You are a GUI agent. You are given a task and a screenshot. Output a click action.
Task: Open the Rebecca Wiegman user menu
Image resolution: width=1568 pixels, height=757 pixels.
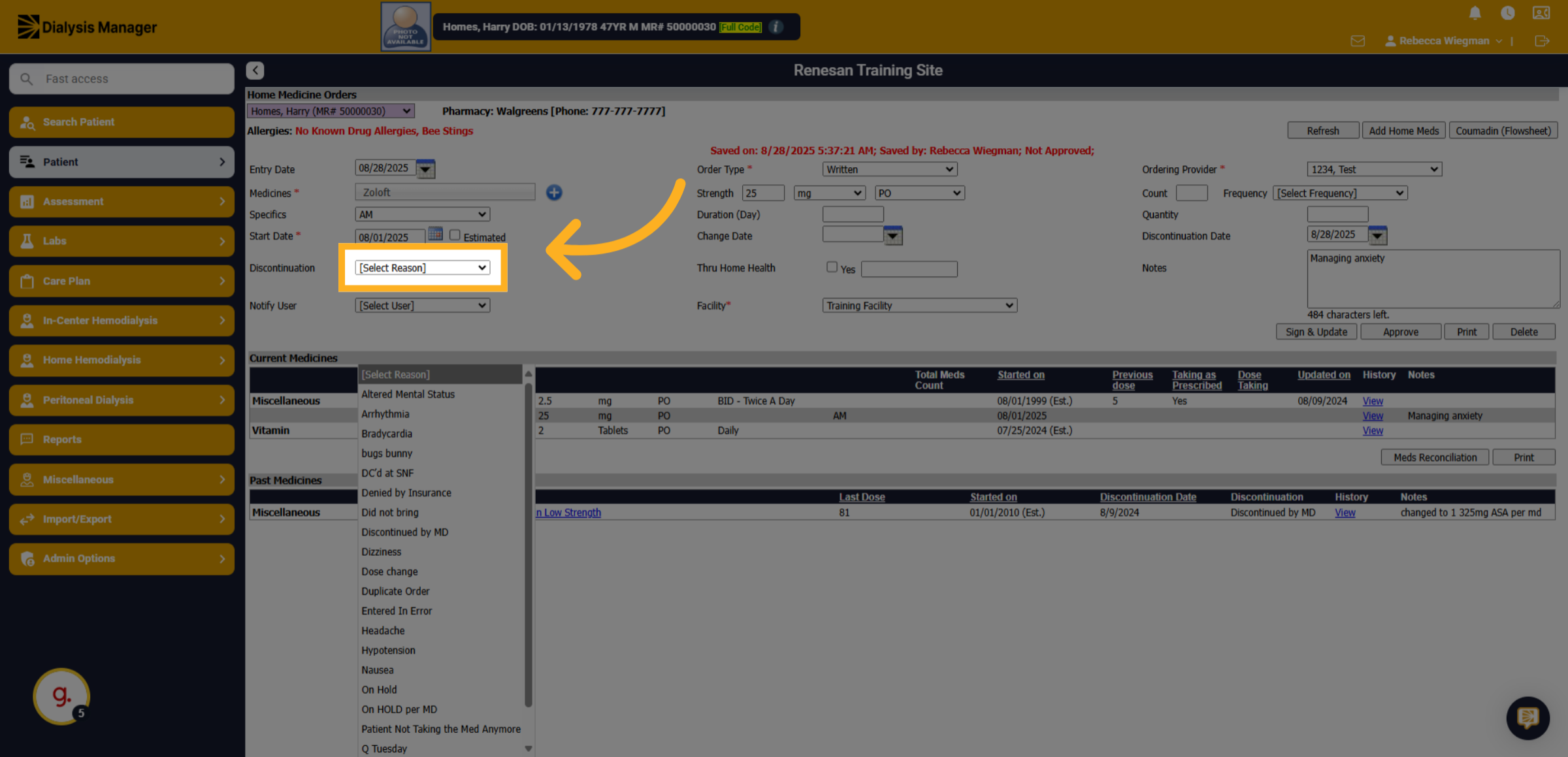pyautogui.click(x=1444, y=41)
